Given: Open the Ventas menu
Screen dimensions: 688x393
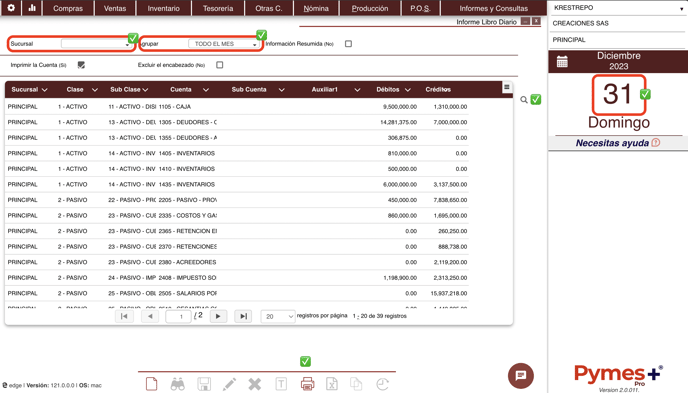Looking at the screenshot, I should 115,8.
